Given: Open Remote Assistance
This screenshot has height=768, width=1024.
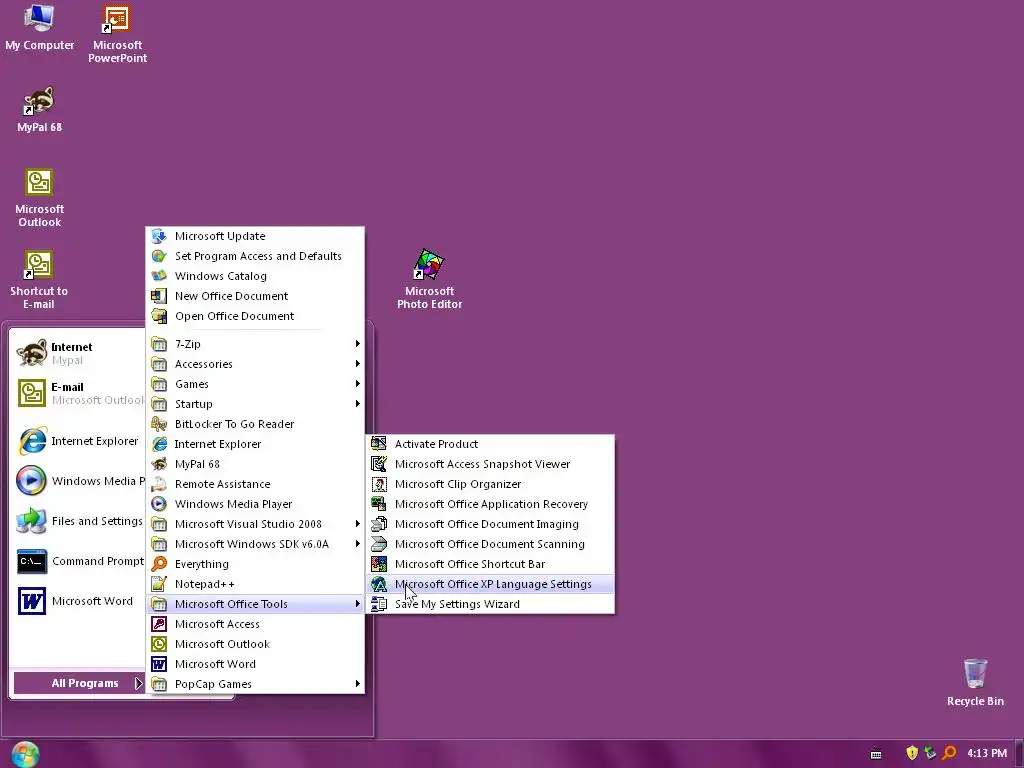Looking at the screenshot, I should click(x=255, y=484).
